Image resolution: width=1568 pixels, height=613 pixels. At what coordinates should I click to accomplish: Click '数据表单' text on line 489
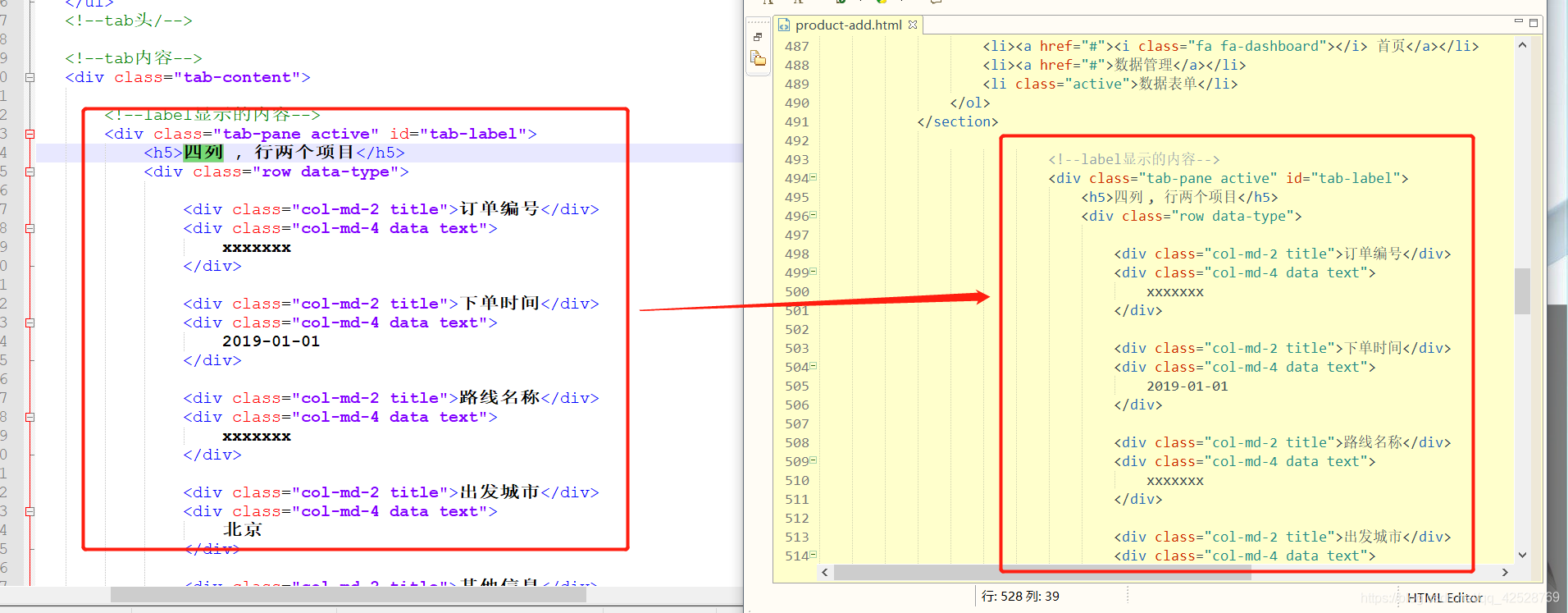(x=1168, y=84)
